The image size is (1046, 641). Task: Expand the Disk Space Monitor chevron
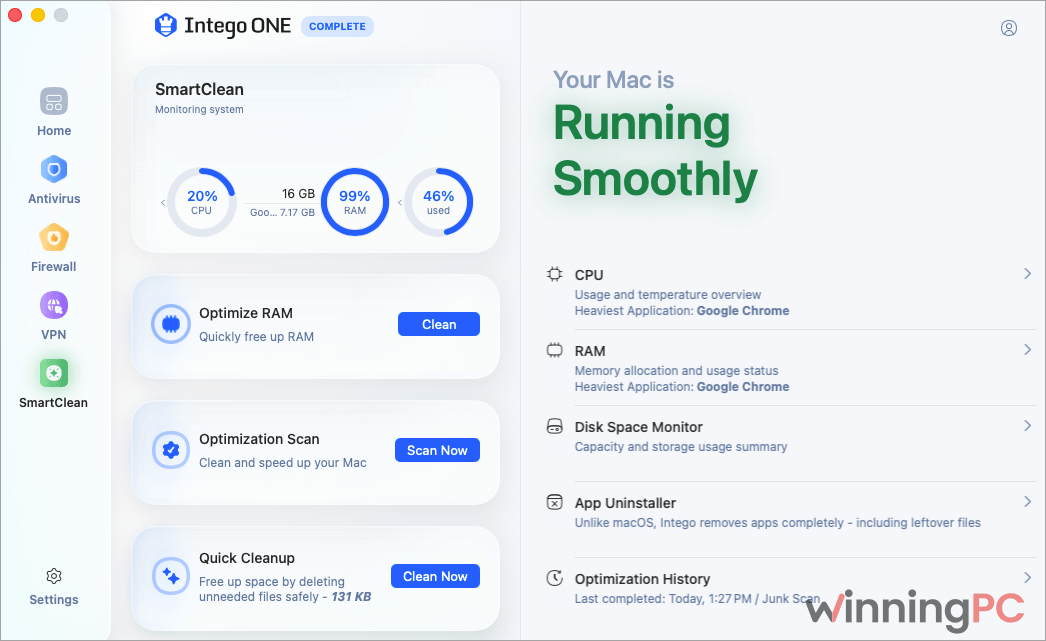pyautogui.click(x=1027, y=426)
